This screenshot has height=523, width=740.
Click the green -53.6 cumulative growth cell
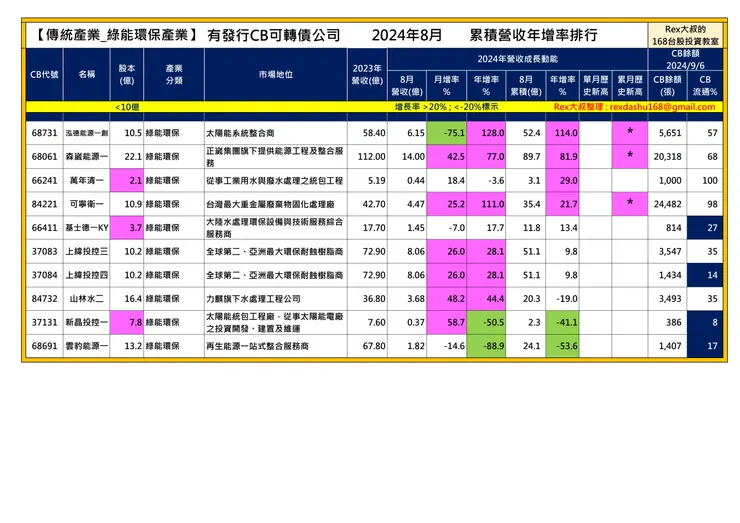[x=563, y=346]
